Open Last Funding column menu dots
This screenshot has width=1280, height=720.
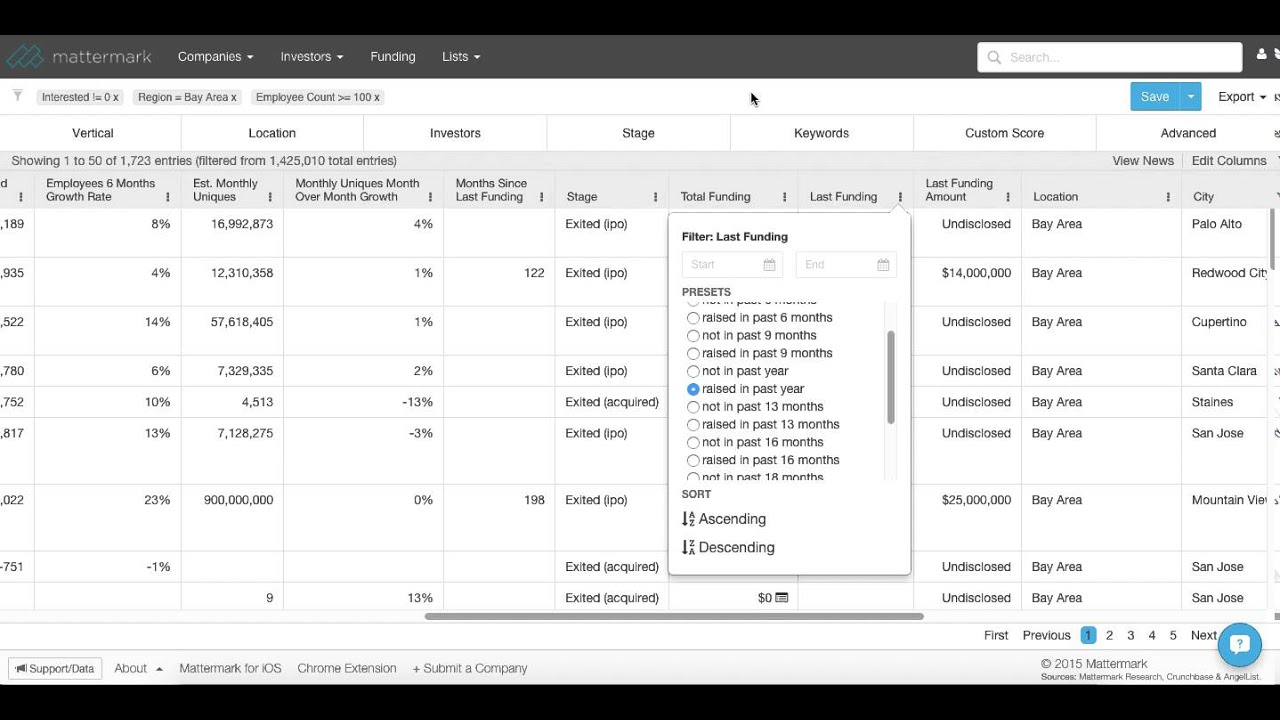click(x=900, y=197)
